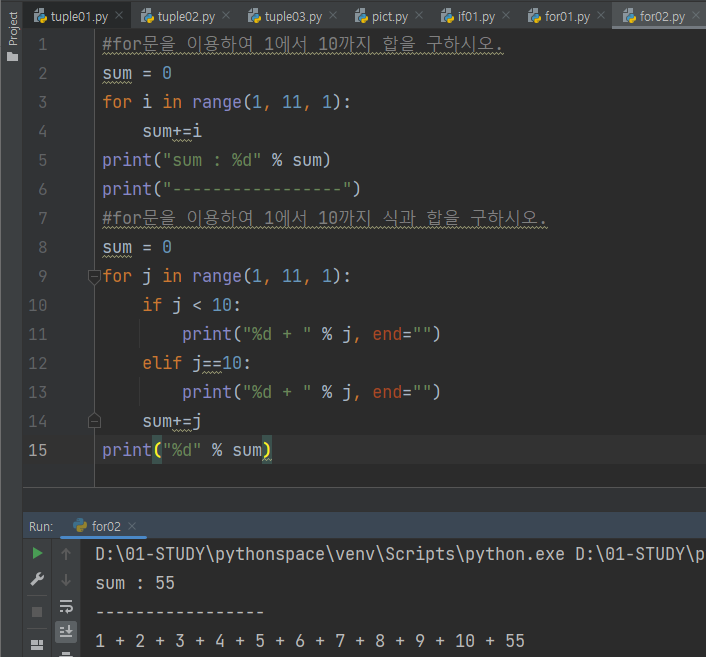Stop the running process
706x657 pixels.
tap(37, 612)
